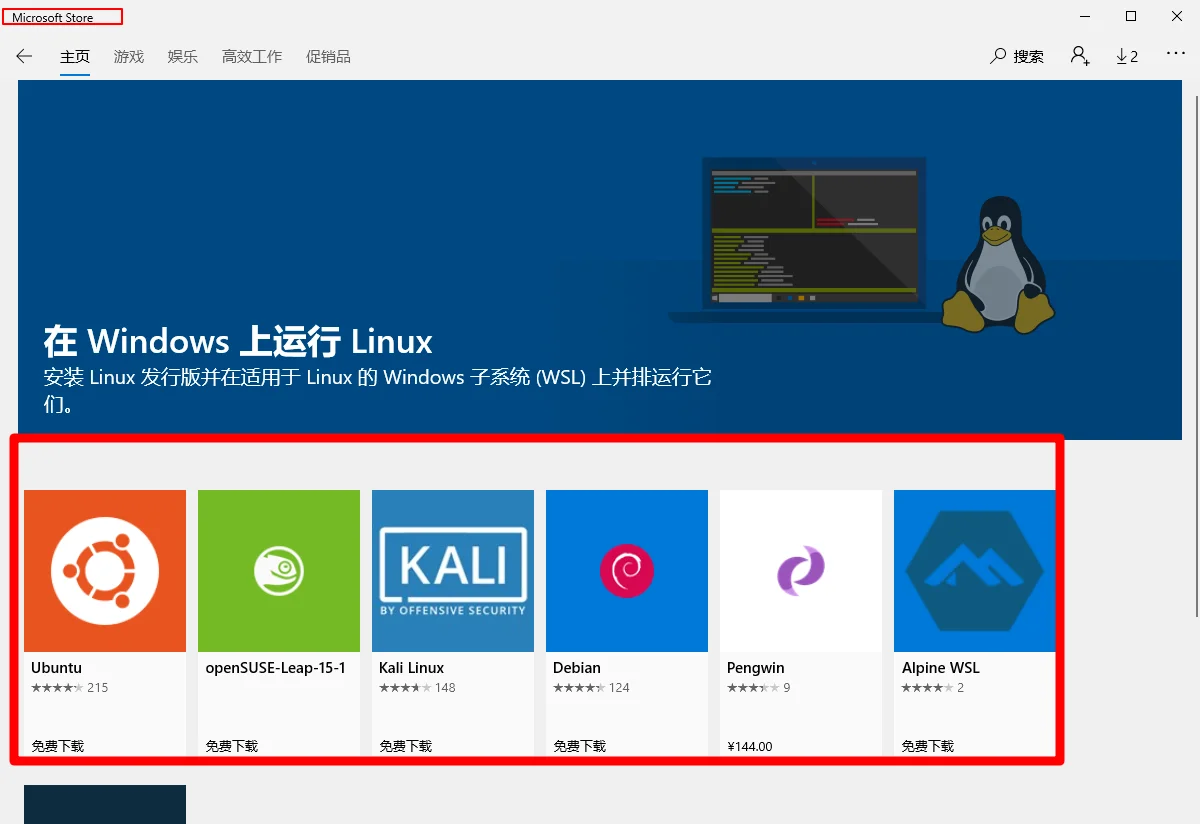Click the openSUSE chameleon logo tile
The image size is (1200, 824).
(x=279, y=571)
